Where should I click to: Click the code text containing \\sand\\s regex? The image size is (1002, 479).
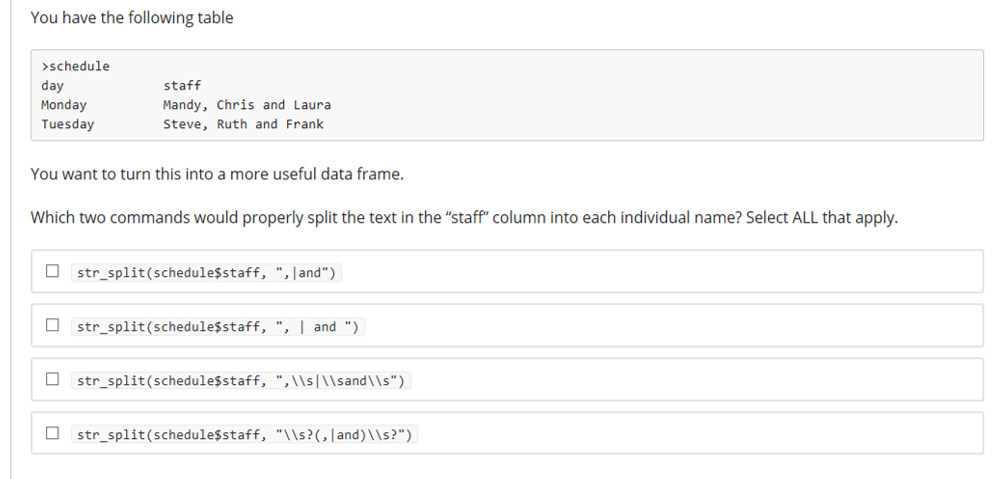241,380
